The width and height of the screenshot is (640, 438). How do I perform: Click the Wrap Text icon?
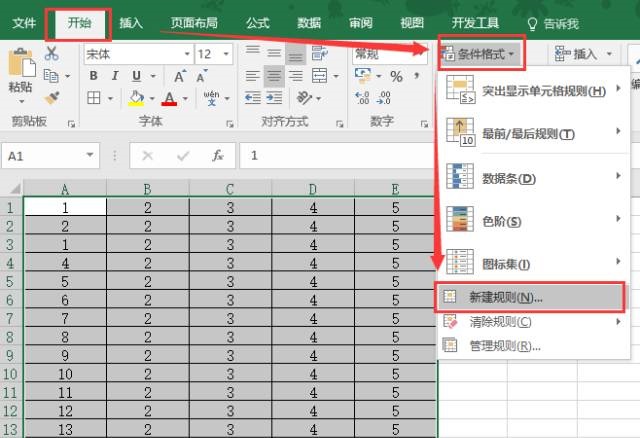click(320, 53)
